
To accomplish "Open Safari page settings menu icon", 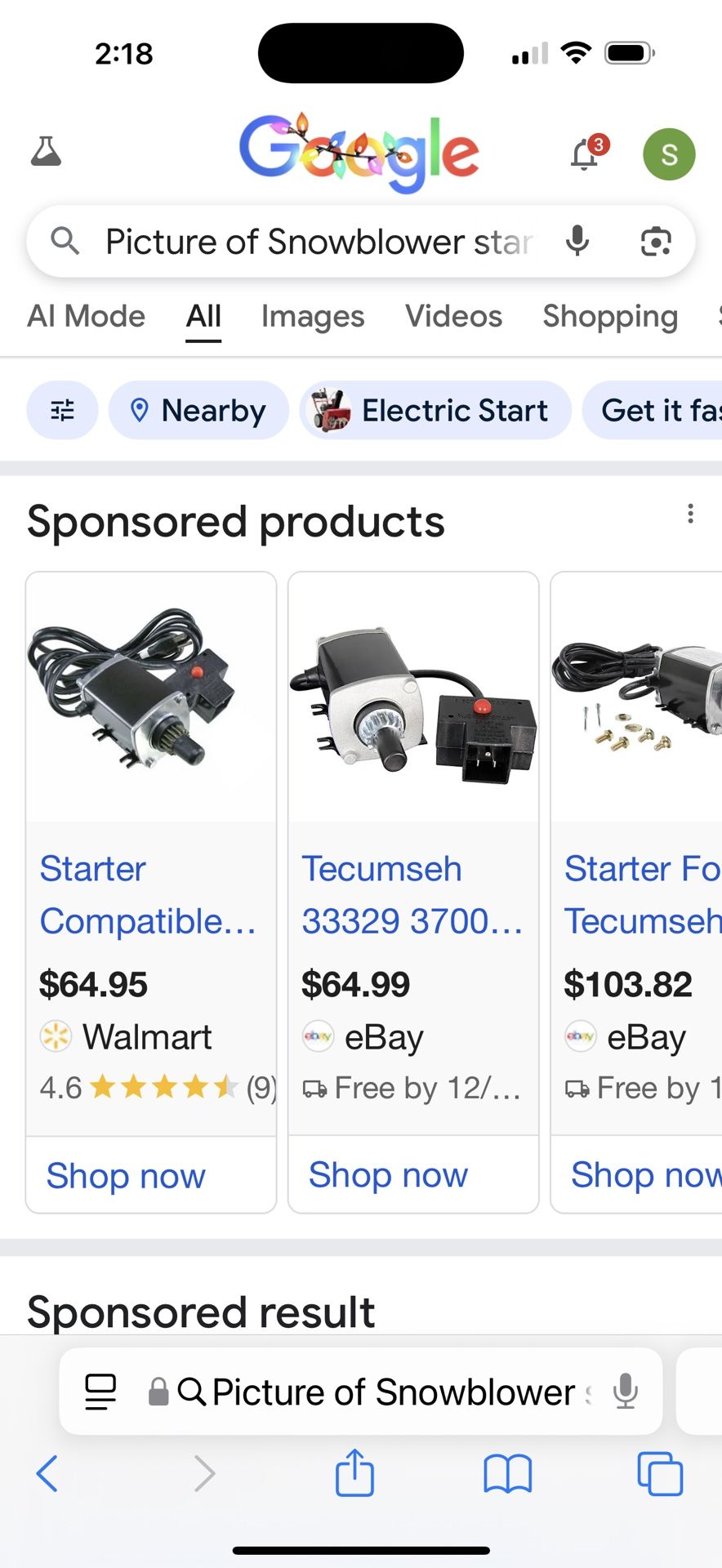I will coord(101,1392).
